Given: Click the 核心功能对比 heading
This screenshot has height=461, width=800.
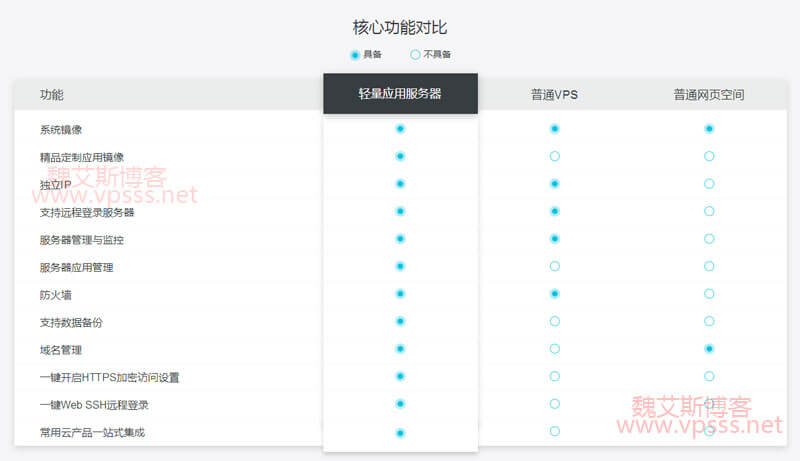Looking at the screenshot, I should (x=400, y=27).
